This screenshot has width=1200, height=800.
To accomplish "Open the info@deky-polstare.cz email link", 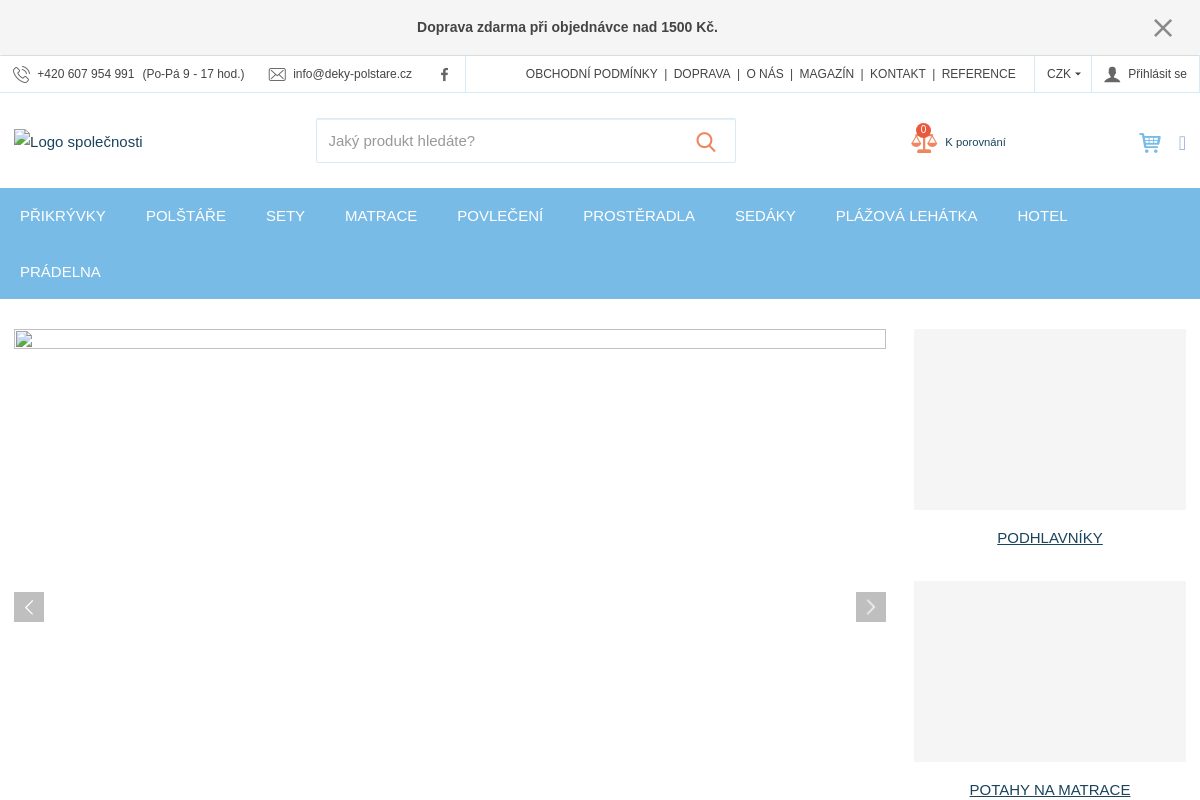I will (352, 74).
